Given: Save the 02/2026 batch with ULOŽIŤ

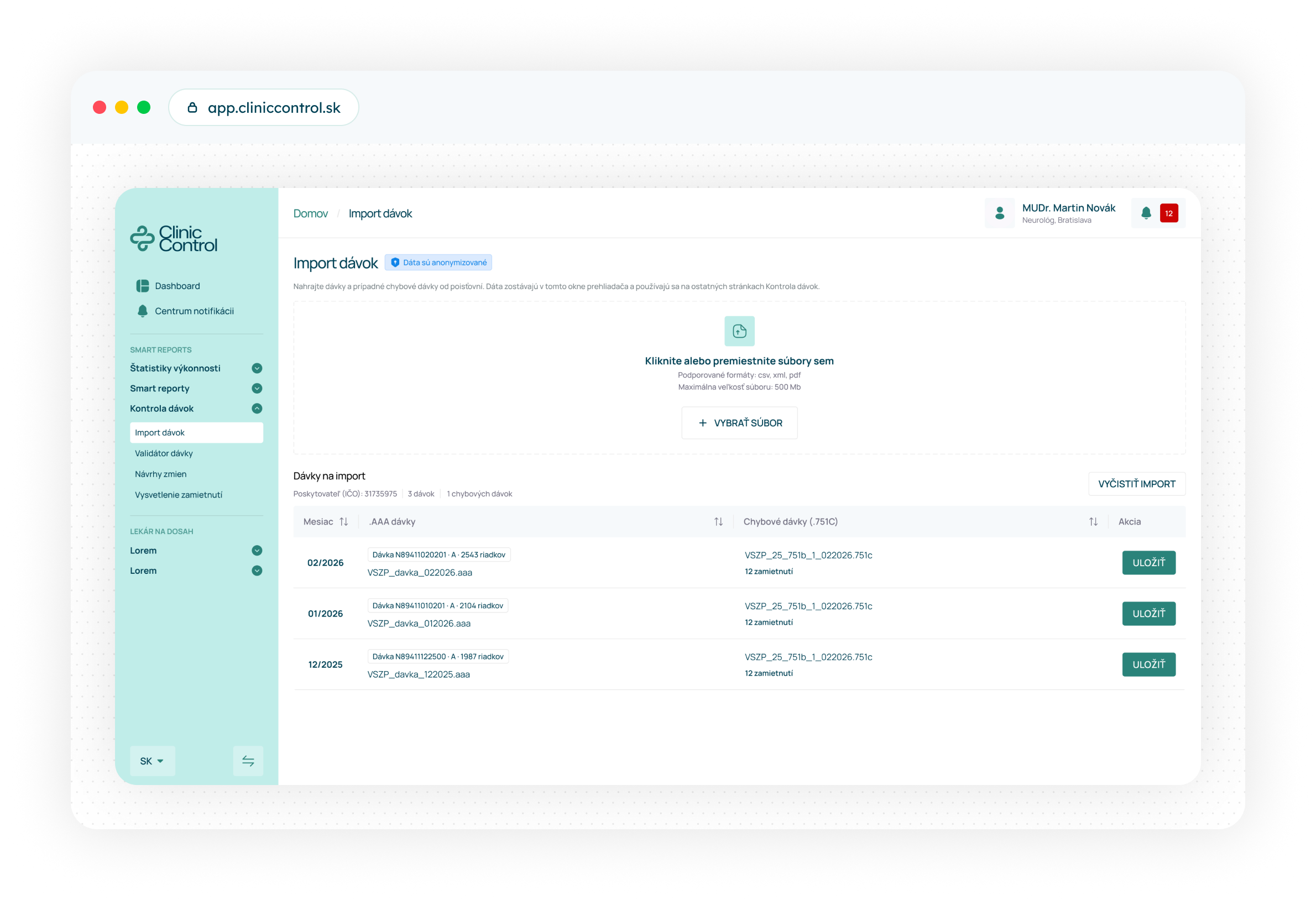Looking at the screenshot, I should [x=1148, y=563].
